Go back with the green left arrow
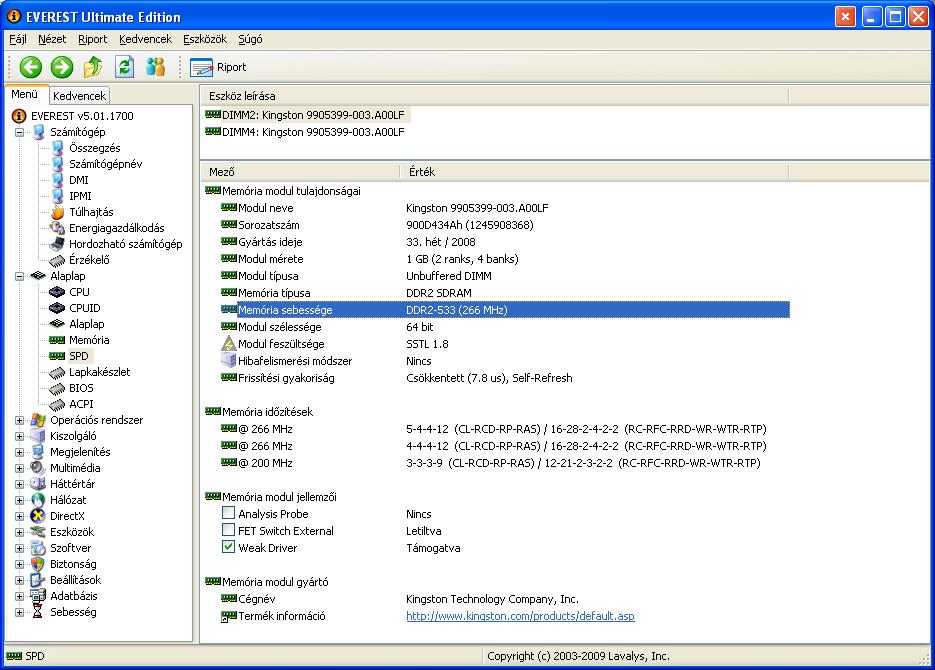The width and height of the screenshot is (935, 670). click(30, 67)
